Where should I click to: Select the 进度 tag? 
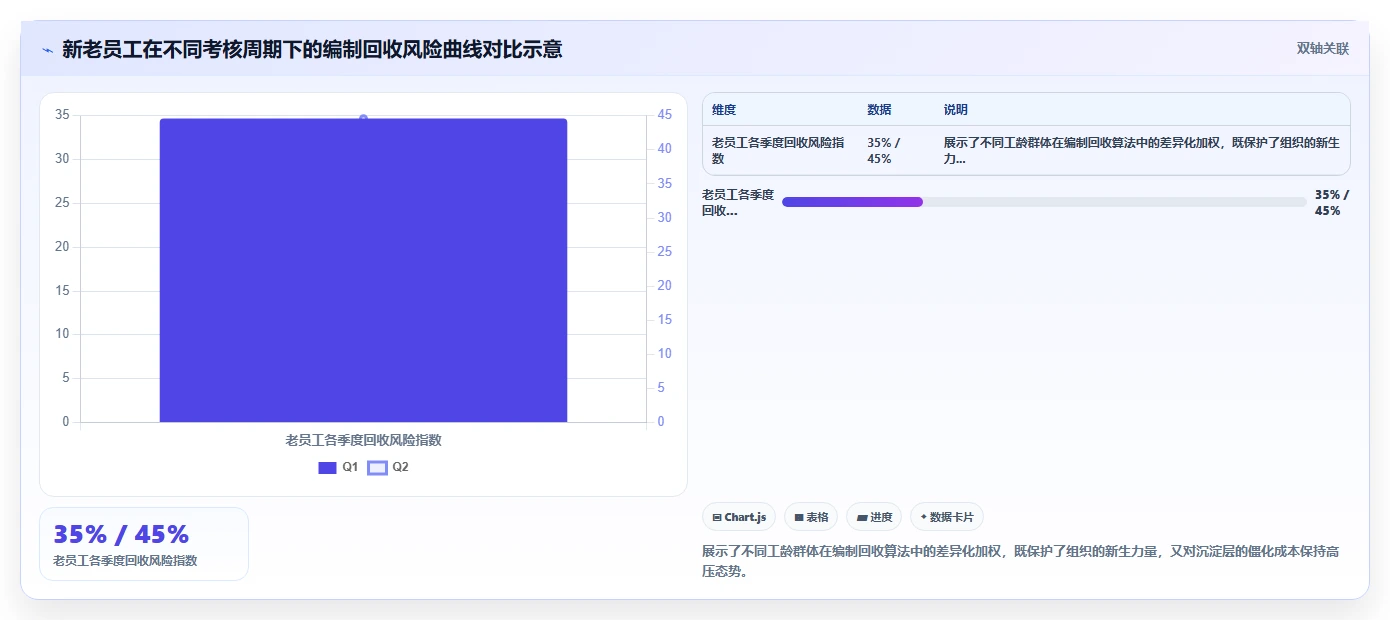[x=874, y=517]
